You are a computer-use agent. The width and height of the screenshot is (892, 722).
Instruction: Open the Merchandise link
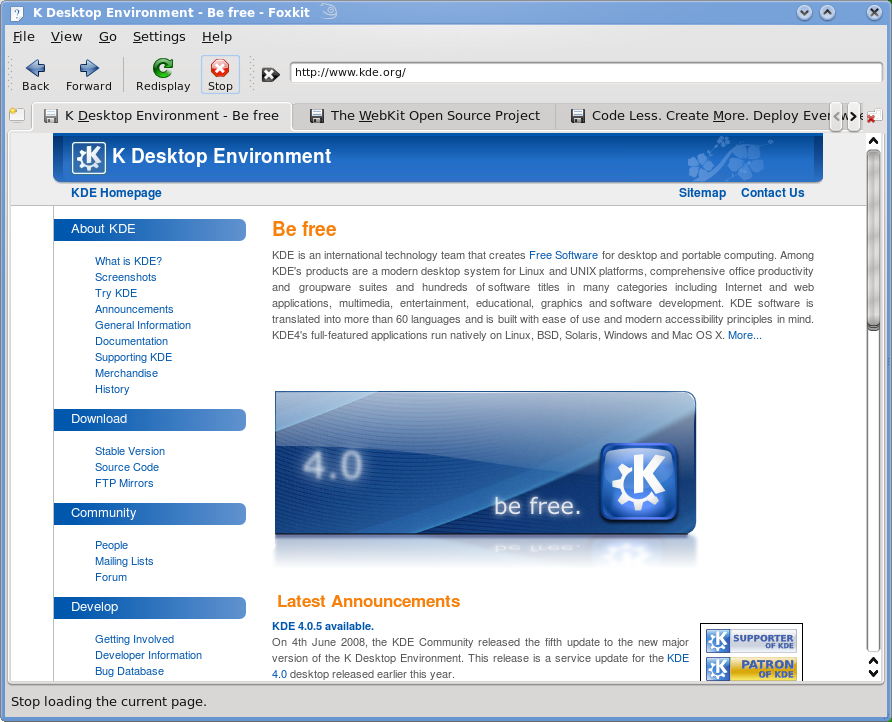click(126, 373)
